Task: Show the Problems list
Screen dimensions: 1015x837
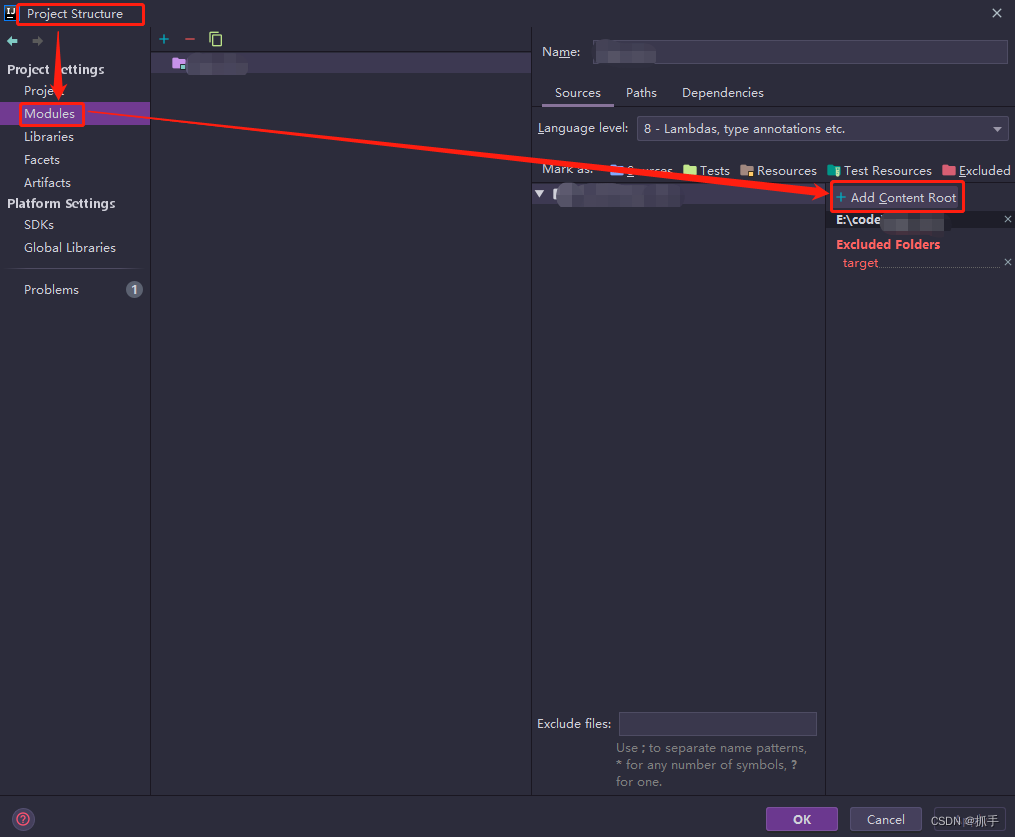Action: pyautogui.click(x=51, y=289)
